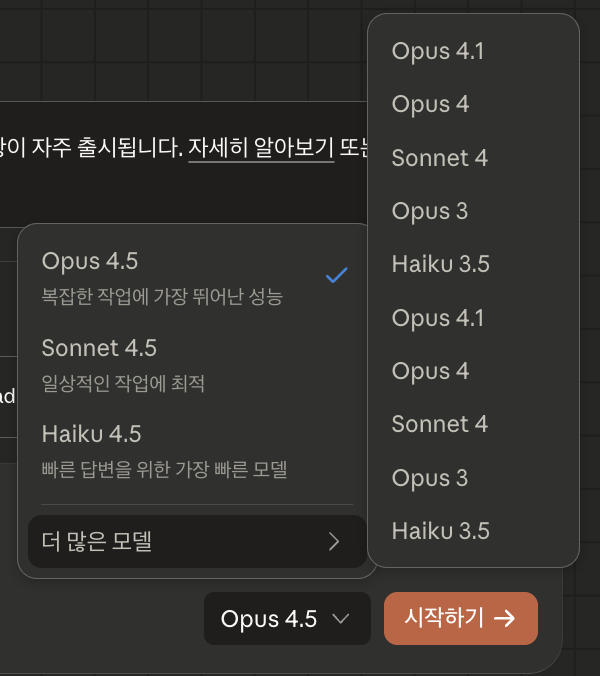600x676 pixels.
Task: Expand the 더 많은 모델 submenu
Action: click(x=197, y=541)
